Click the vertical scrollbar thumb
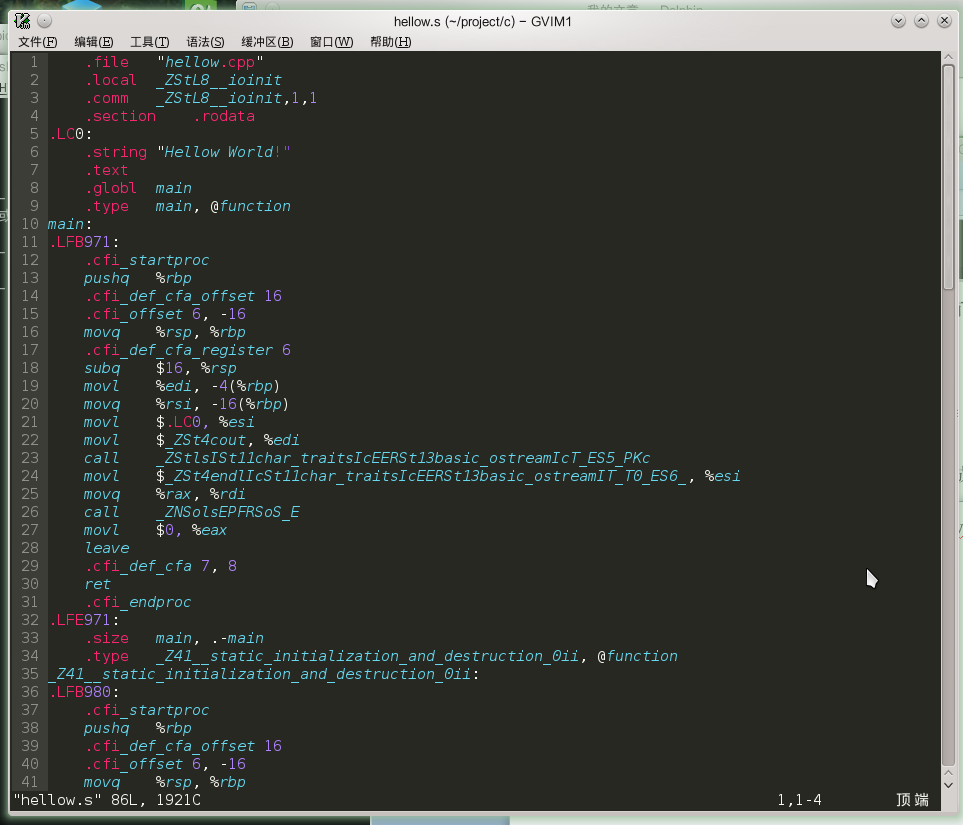The image size is (963, 825). point(948,175)
